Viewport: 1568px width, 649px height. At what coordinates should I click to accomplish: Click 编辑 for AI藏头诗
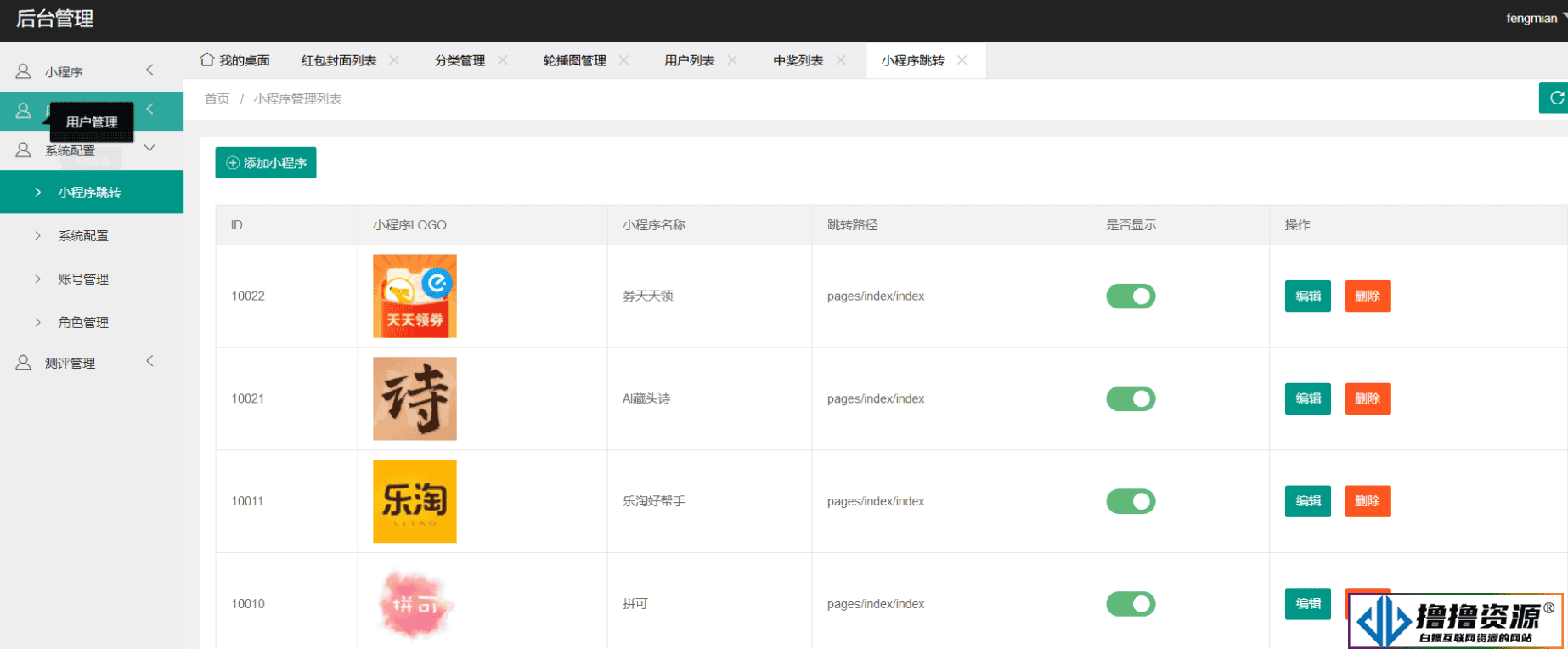tap(1308, 398)
